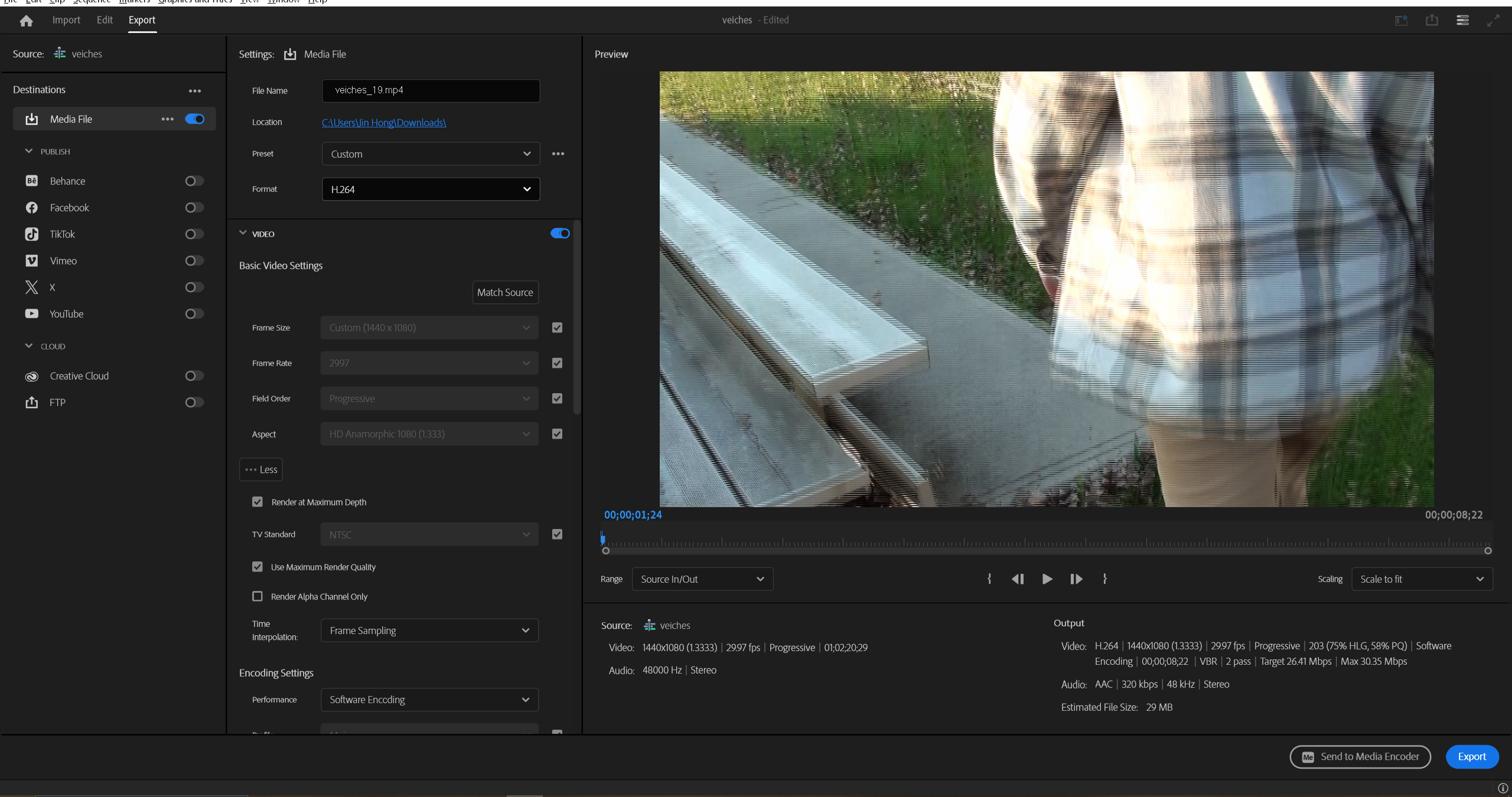Open the Preset dropdown showing Custom
This screenshot has width=1512, height=797.
[430, 153]
